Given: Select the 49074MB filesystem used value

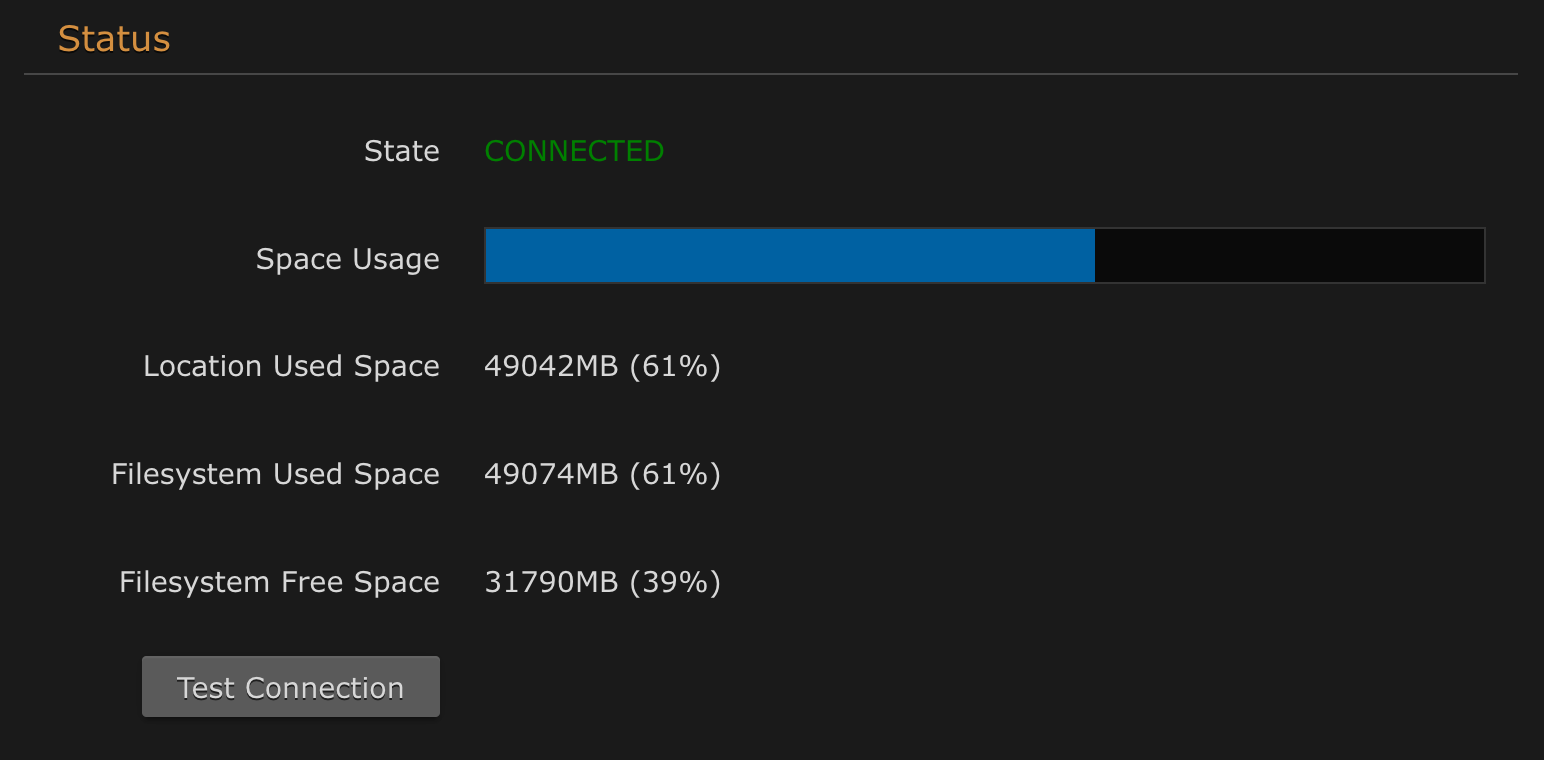Looking at the screenshot, I should coord(551,474).
